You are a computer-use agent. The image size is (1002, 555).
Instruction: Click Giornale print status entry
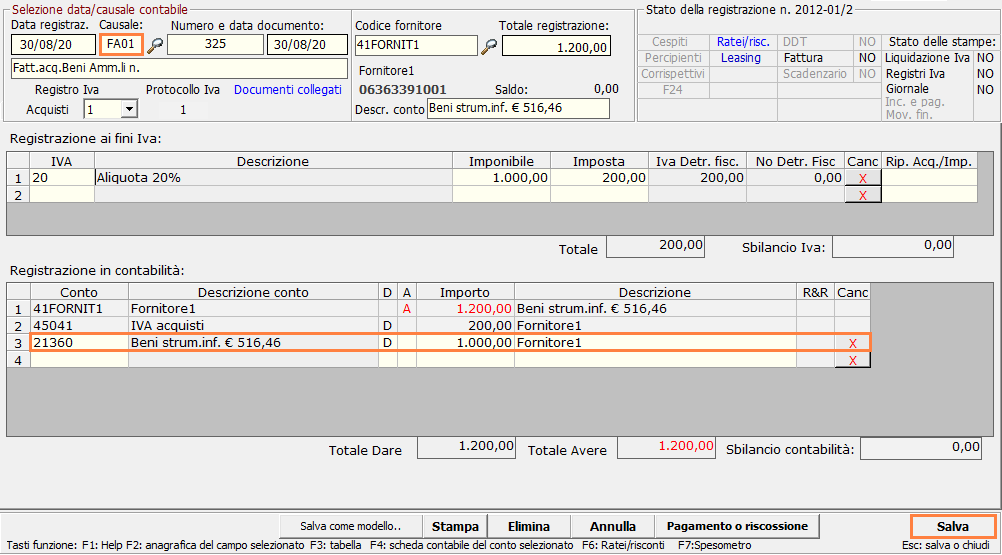click(907, 89)
